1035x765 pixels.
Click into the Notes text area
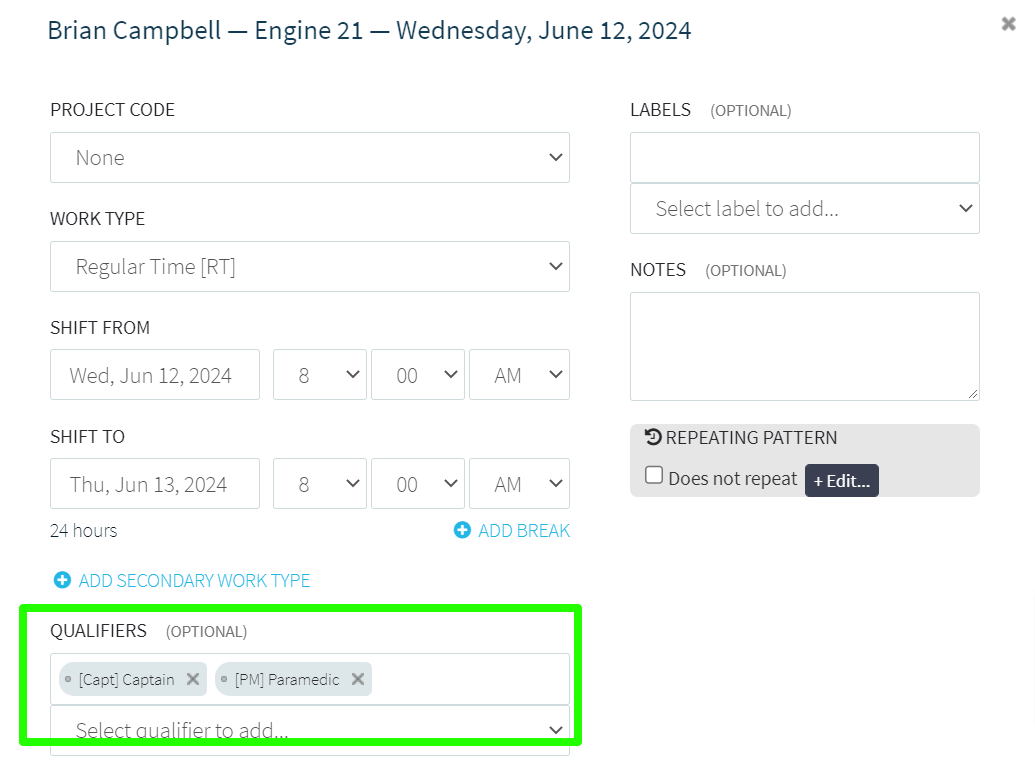pos(805,347)
